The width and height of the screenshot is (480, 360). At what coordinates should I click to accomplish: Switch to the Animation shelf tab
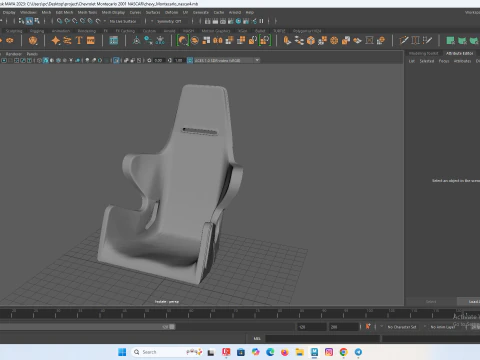pyautogui.click(x=61, y=31)
